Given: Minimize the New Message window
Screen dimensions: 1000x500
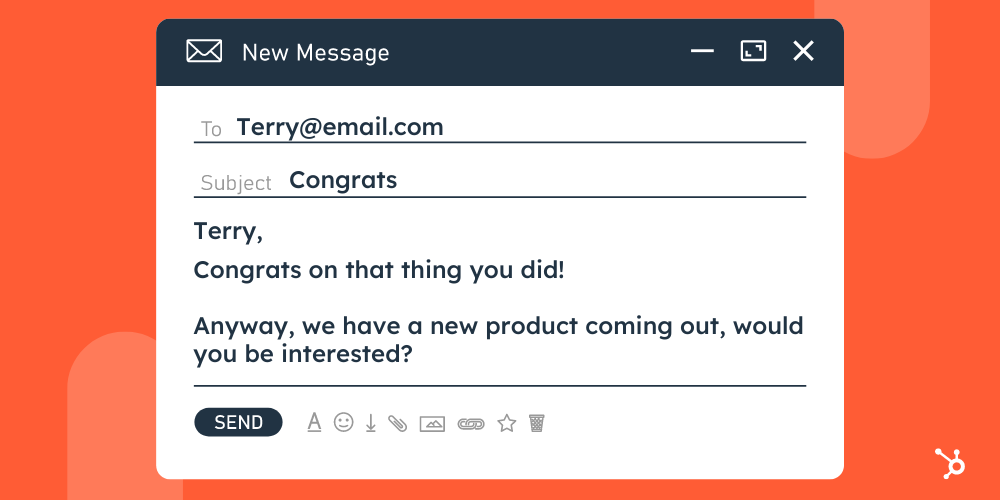Looking at the screenshot, I should point(702,51).
